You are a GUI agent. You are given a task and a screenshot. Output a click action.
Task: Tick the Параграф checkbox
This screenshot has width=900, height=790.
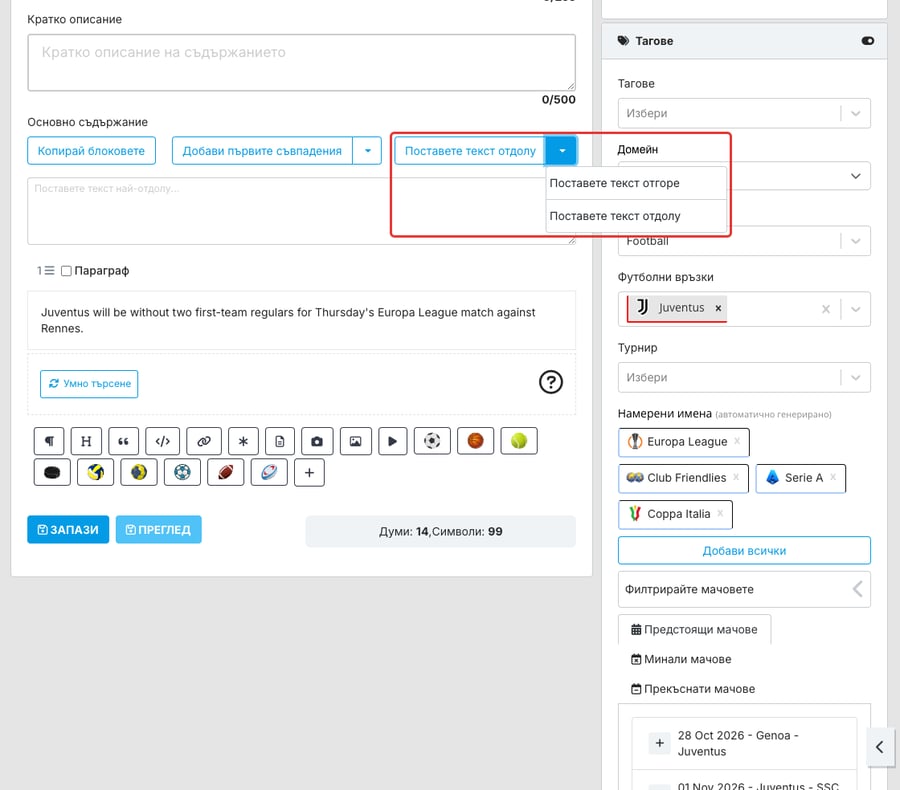pos(67,271)
